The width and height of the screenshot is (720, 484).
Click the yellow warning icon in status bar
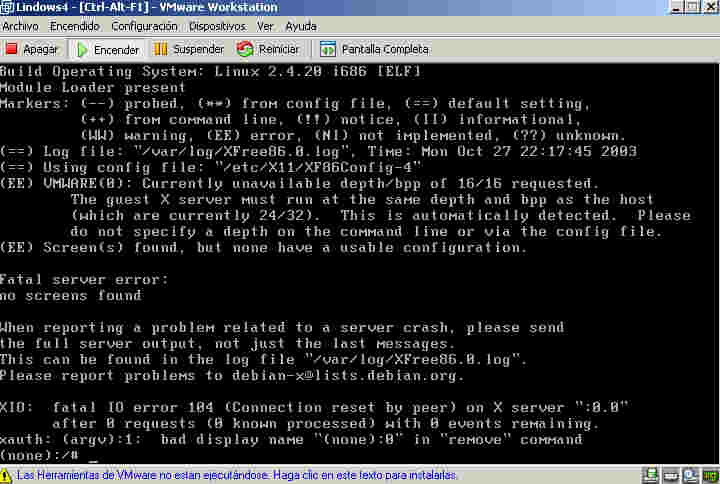[x=6, y=476]
